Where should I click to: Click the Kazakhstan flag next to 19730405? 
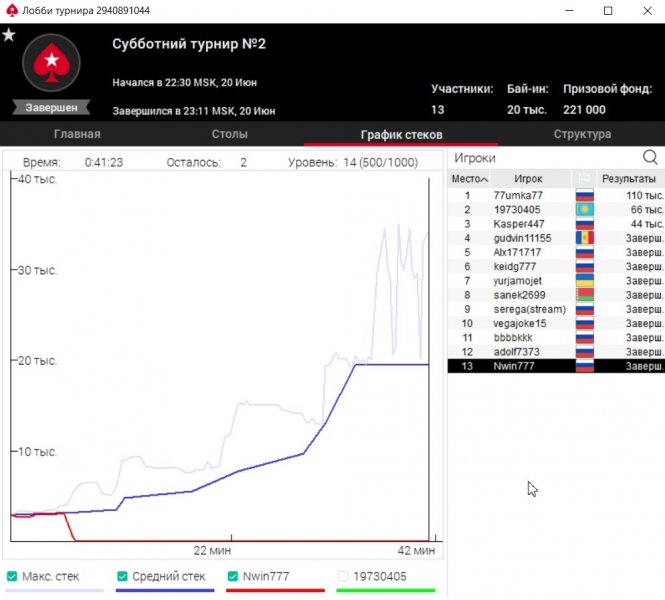point(584,210)
